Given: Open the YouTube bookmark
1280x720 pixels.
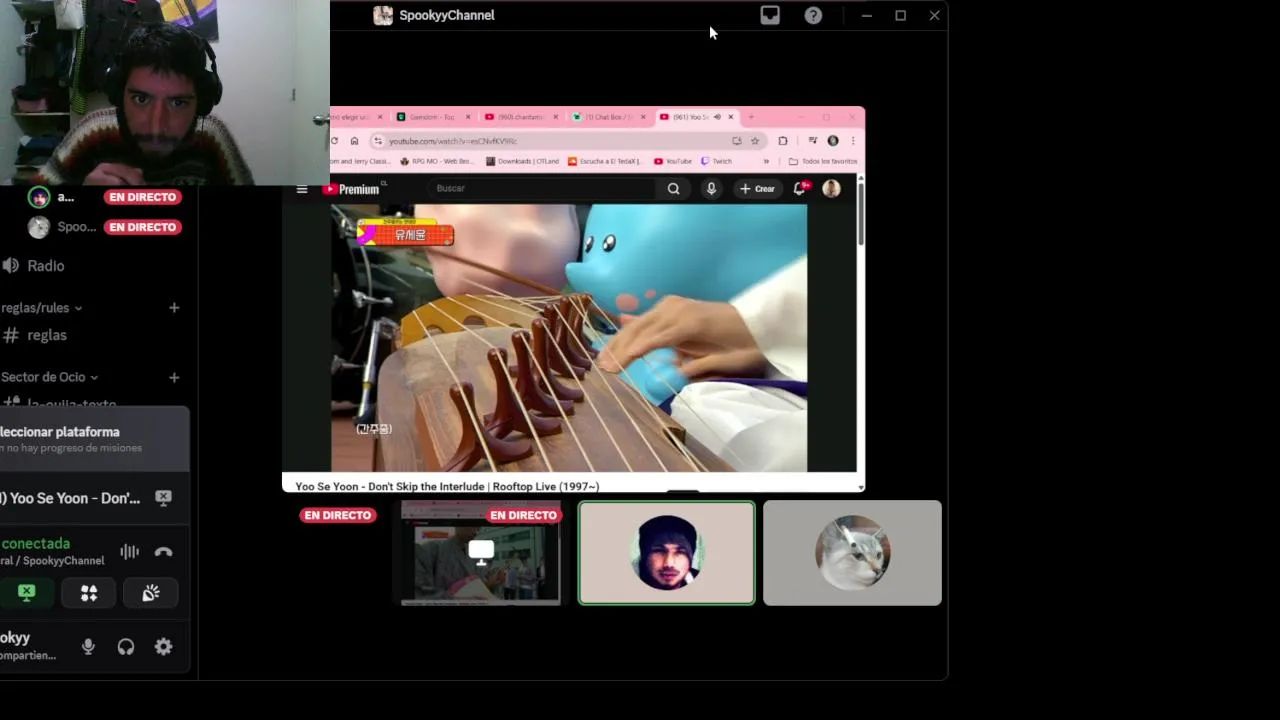Looking at the screenshot, I should click(673, 161).
